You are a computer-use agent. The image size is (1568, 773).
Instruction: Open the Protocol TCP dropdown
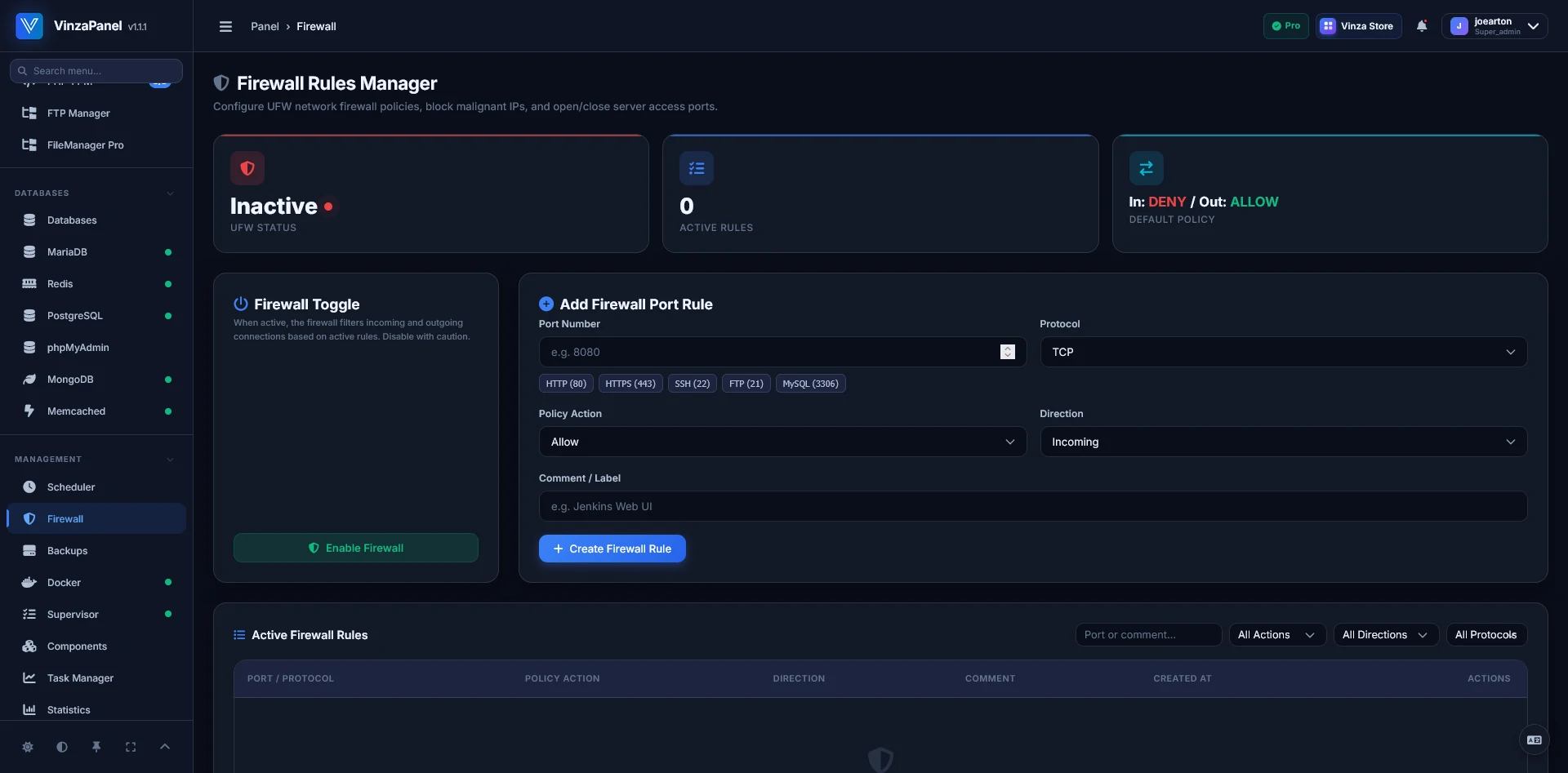[x=1283, y=352]
